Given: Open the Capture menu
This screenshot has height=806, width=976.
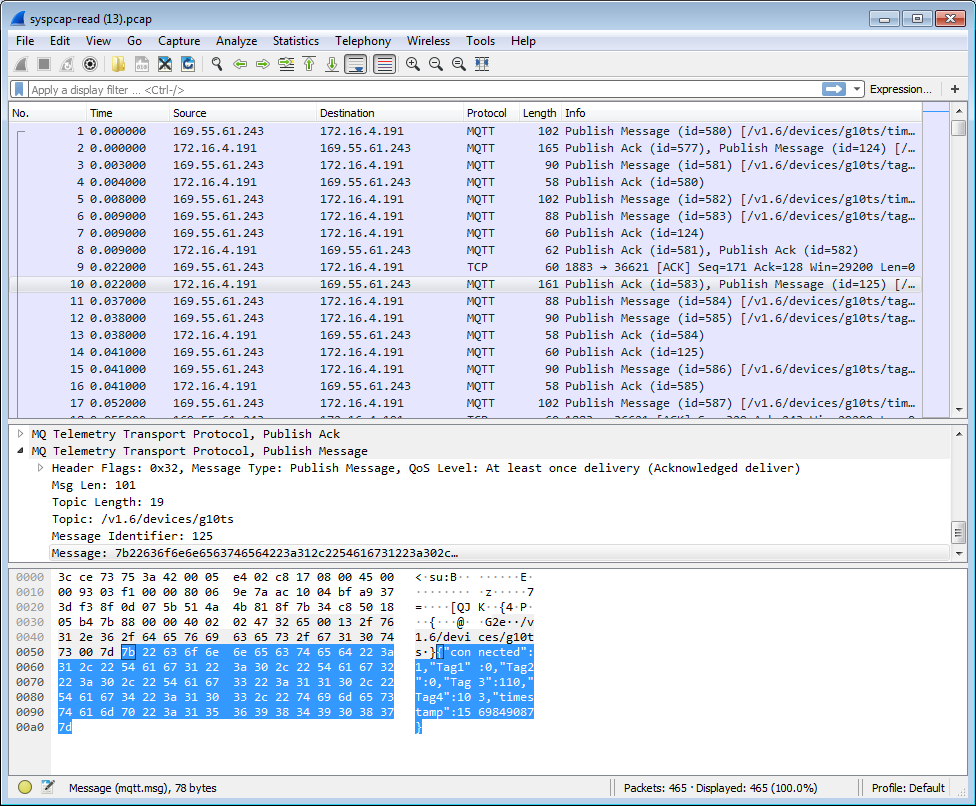Looking at the screenshot, I should pos(179,41).
